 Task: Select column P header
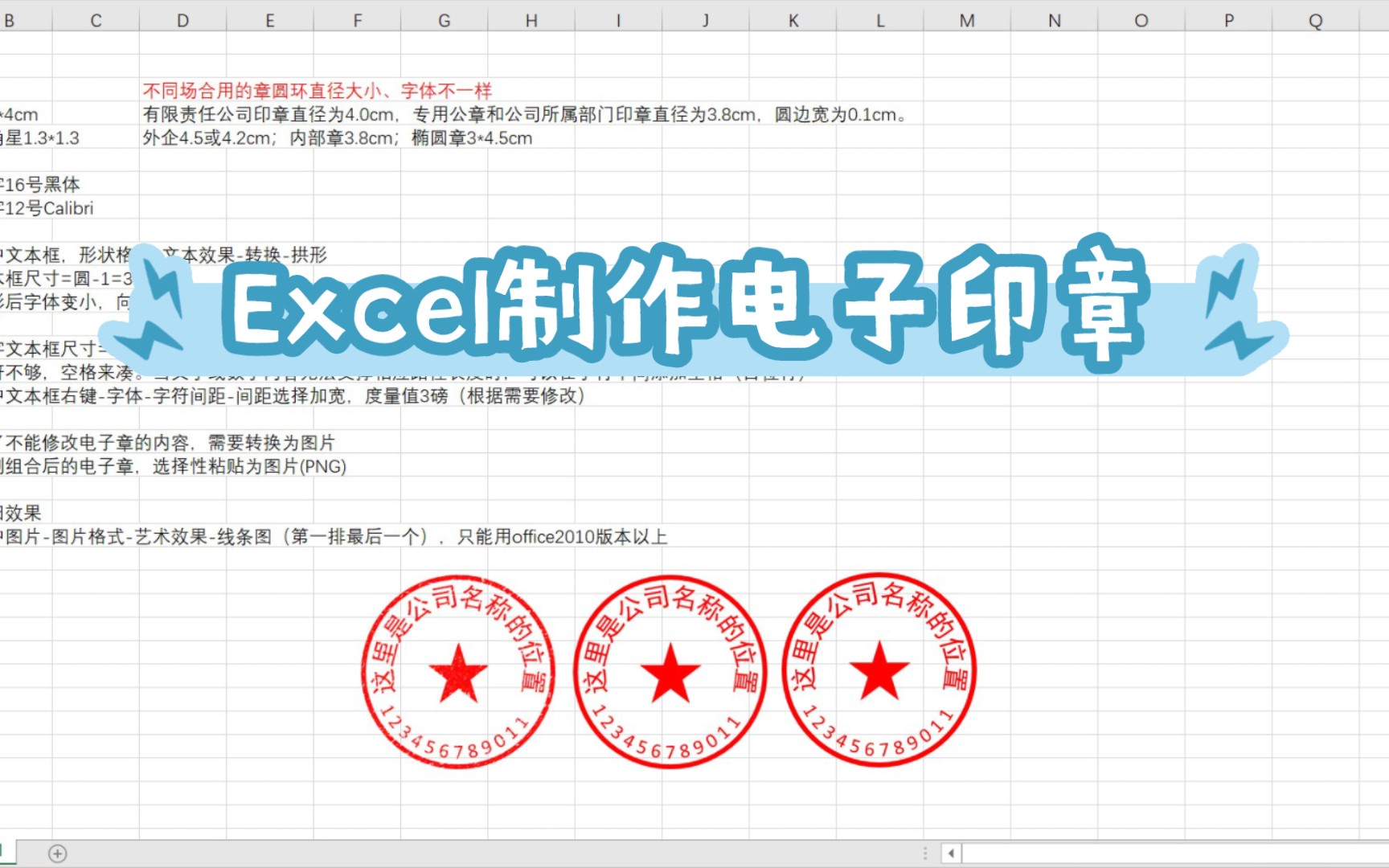point(1229,20)
